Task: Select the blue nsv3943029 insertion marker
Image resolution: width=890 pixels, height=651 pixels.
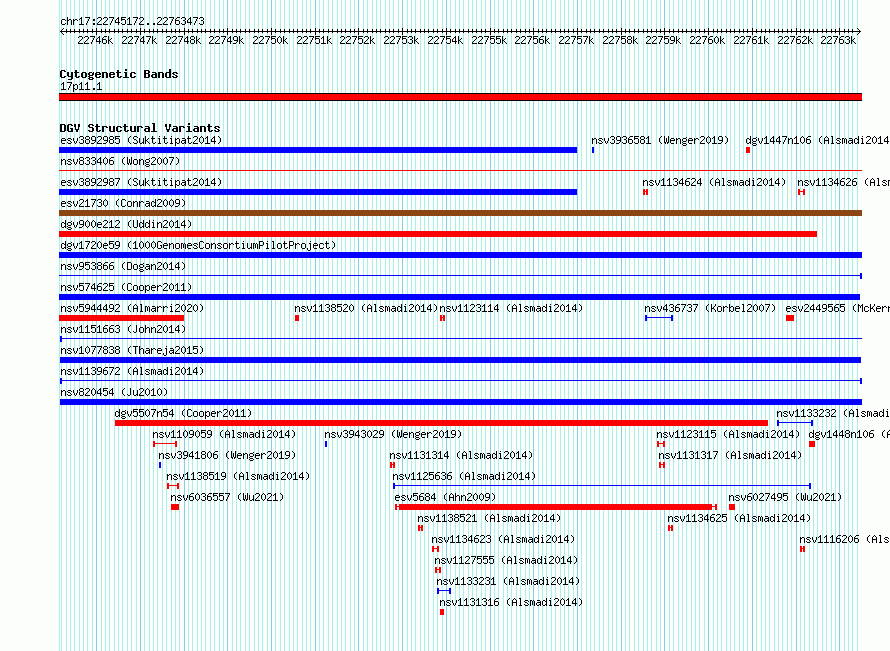Action: point(326,444)
